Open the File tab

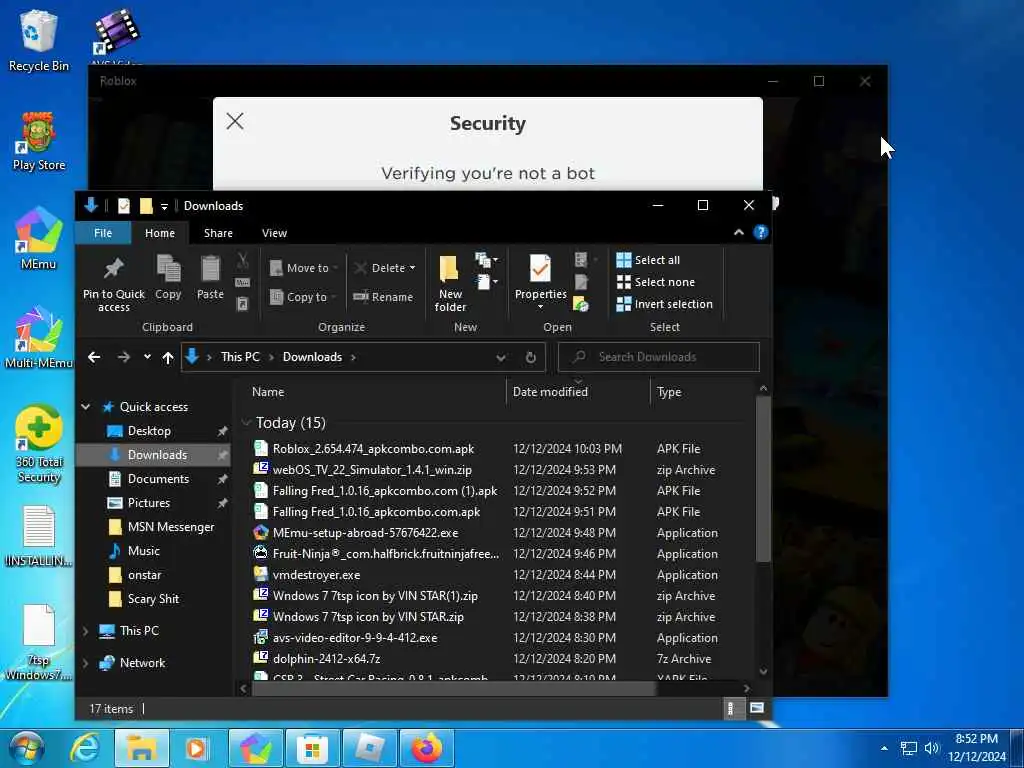click(x=103, y=233)
